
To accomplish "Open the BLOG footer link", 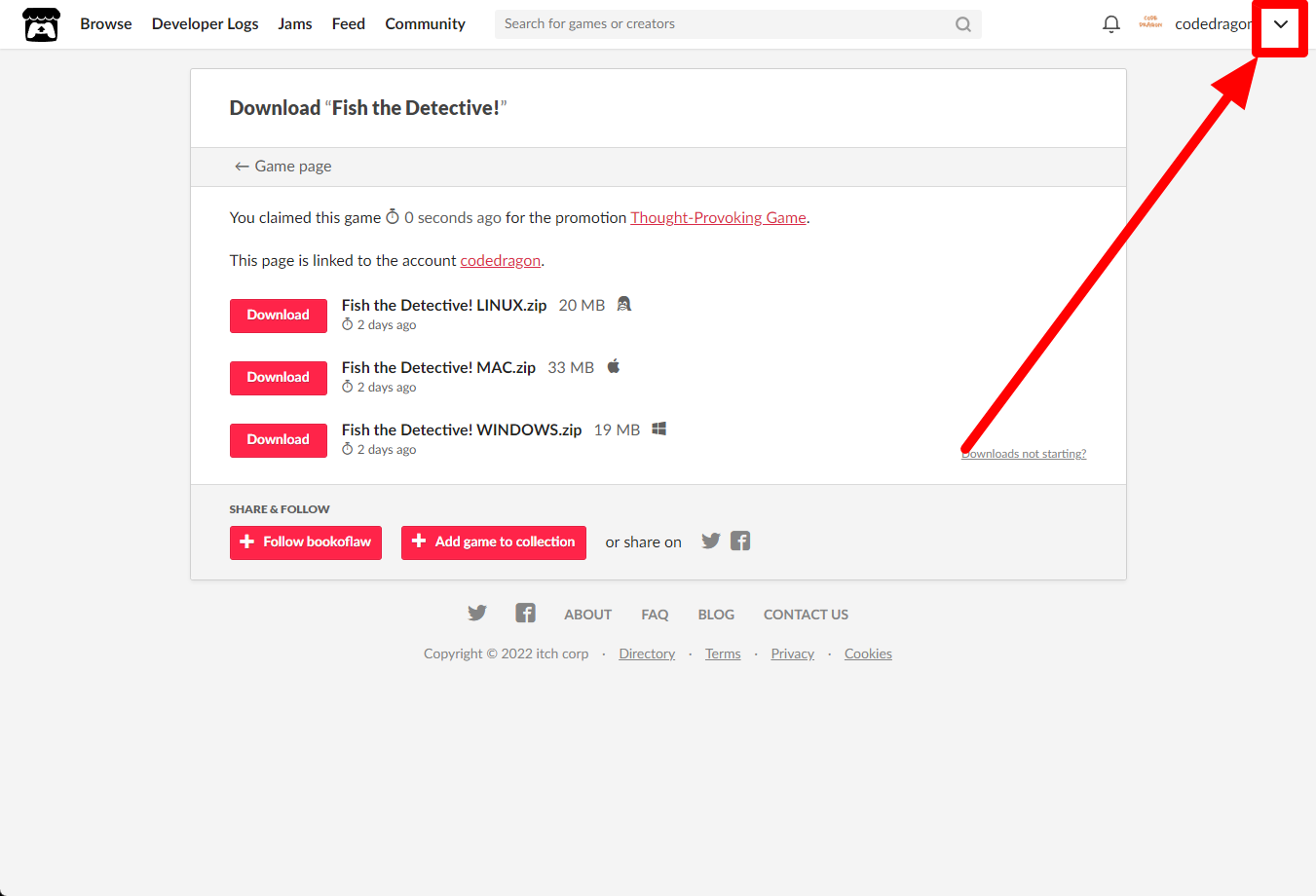I will (716, 615).
